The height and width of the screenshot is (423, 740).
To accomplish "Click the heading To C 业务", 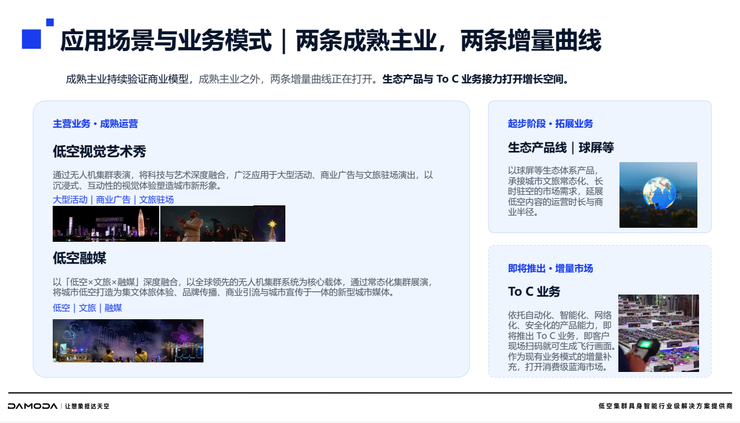I will (534, 292).
